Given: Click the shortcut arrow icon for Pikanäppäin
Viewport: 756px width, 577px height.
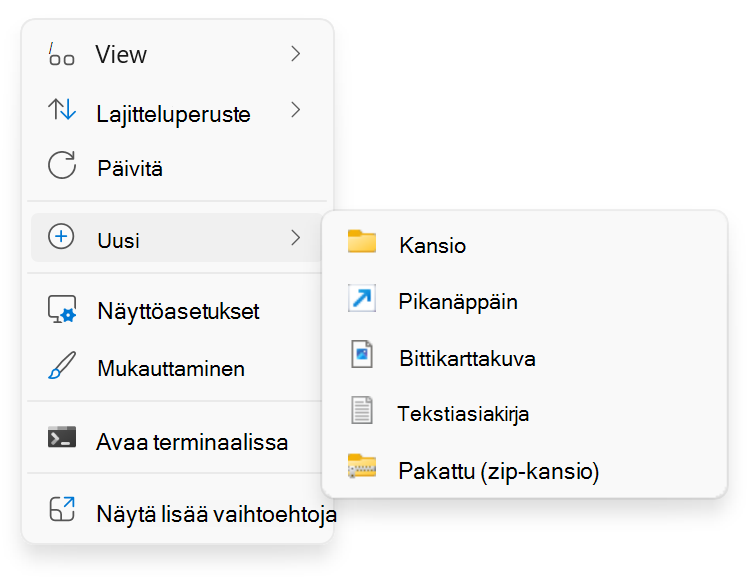Looking at the screenshot, I should coord(362,298).
